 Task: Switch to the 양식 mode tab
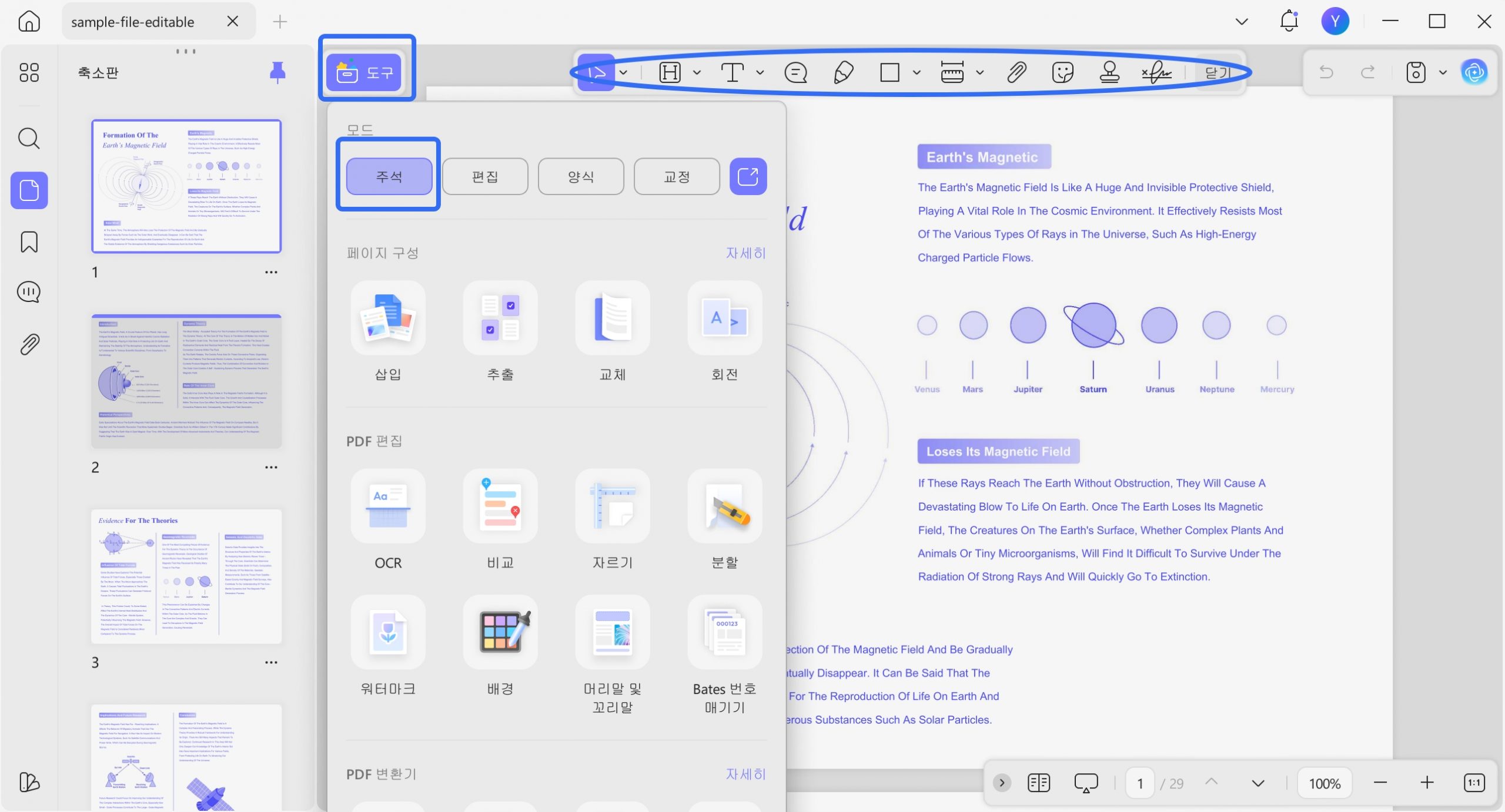click(x=581, y=176)
